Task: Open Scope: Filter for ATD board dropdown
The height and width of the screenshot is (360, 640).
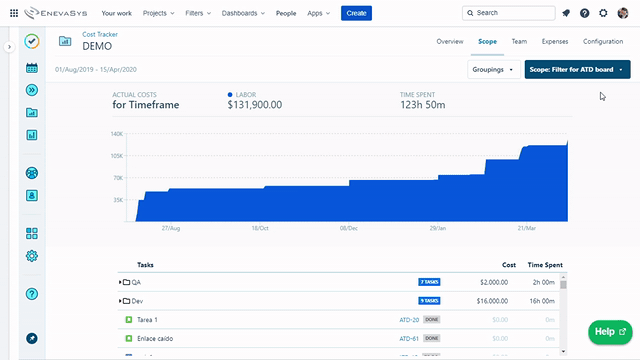Action: [x=578, y=69]
